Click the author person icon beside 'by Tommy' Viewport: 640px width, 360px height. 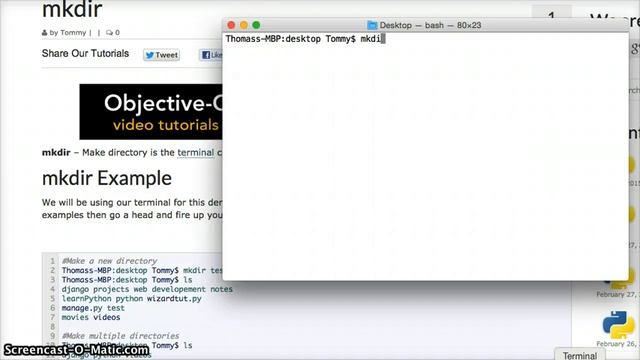pyautogui.click(x=44, y=33)
